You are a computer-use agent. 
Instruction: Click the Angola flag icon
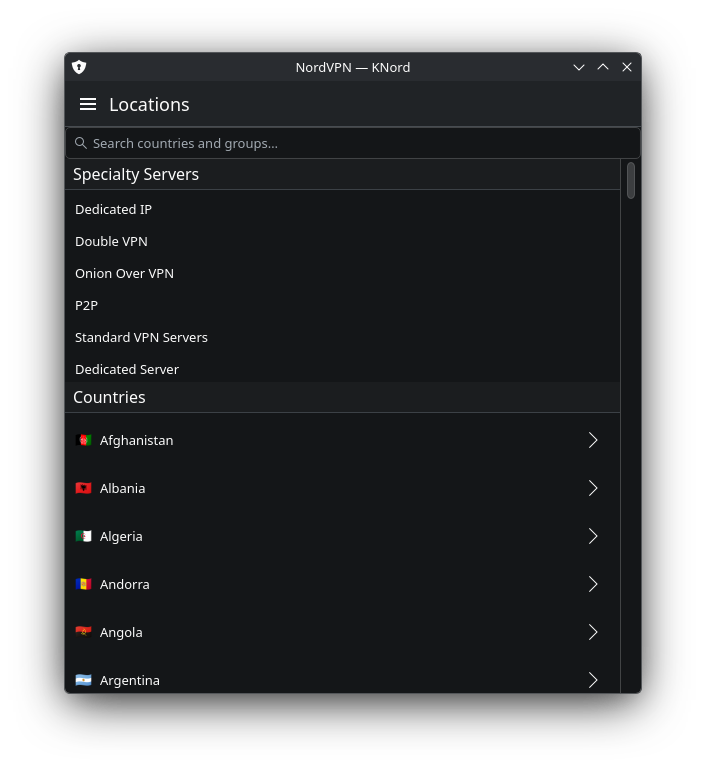click(83, 632)
